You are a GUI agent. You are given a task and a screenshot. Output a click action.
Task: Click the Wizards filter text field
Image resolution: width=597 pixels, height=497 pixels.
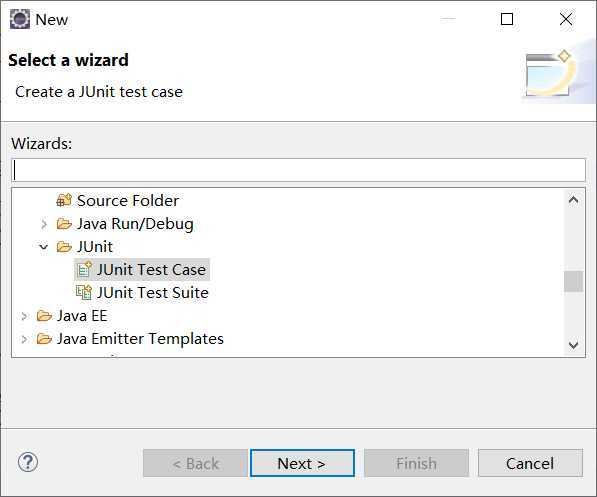pos(298,170)
